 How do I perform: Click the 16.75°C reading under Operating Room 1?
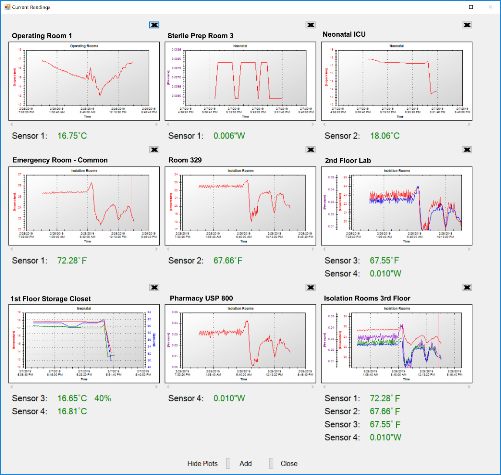[x=72, y=136]
